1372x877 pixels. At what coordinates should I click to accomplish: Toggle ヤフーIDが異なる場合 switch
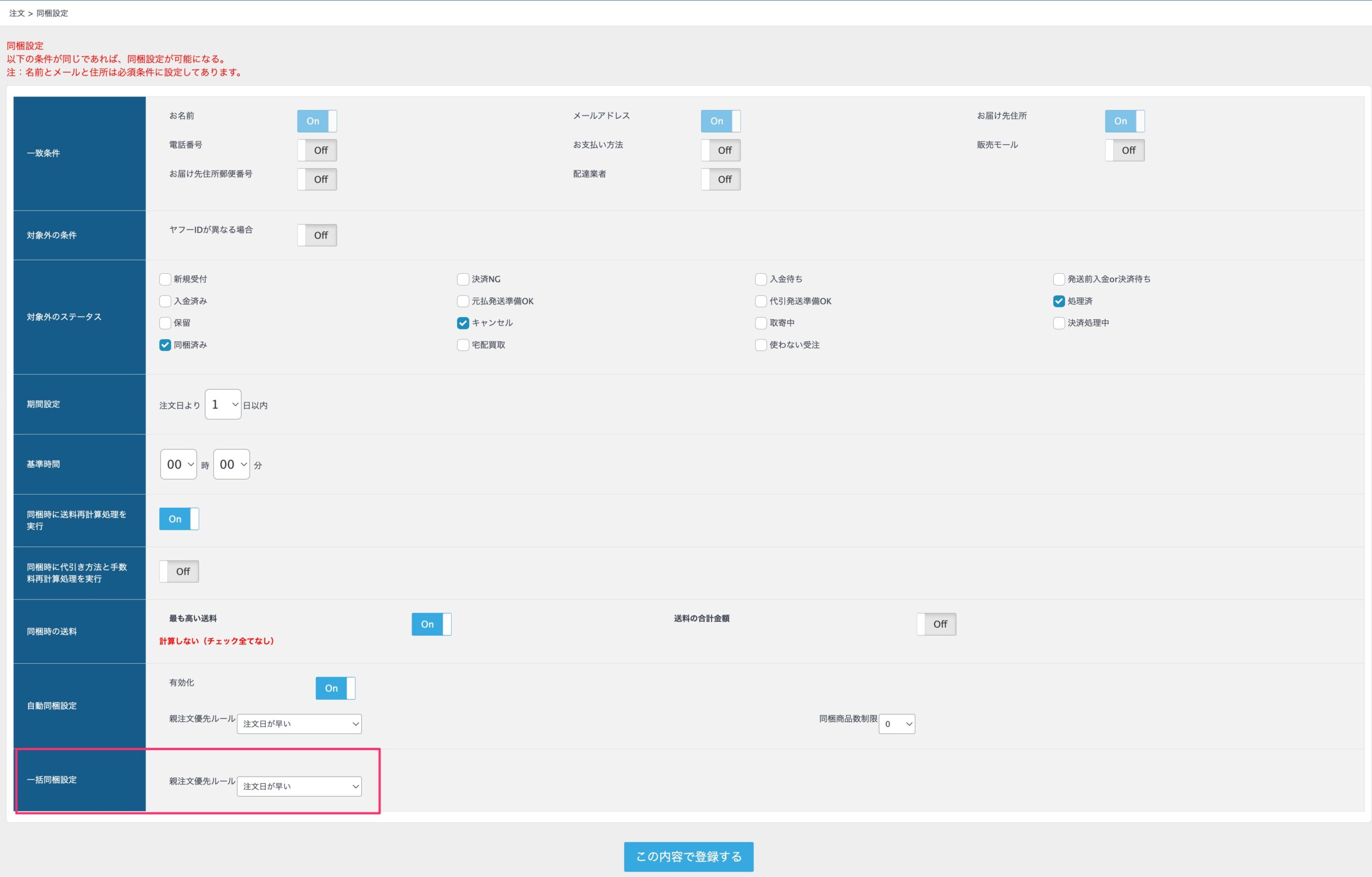click(x=317, y=235)
